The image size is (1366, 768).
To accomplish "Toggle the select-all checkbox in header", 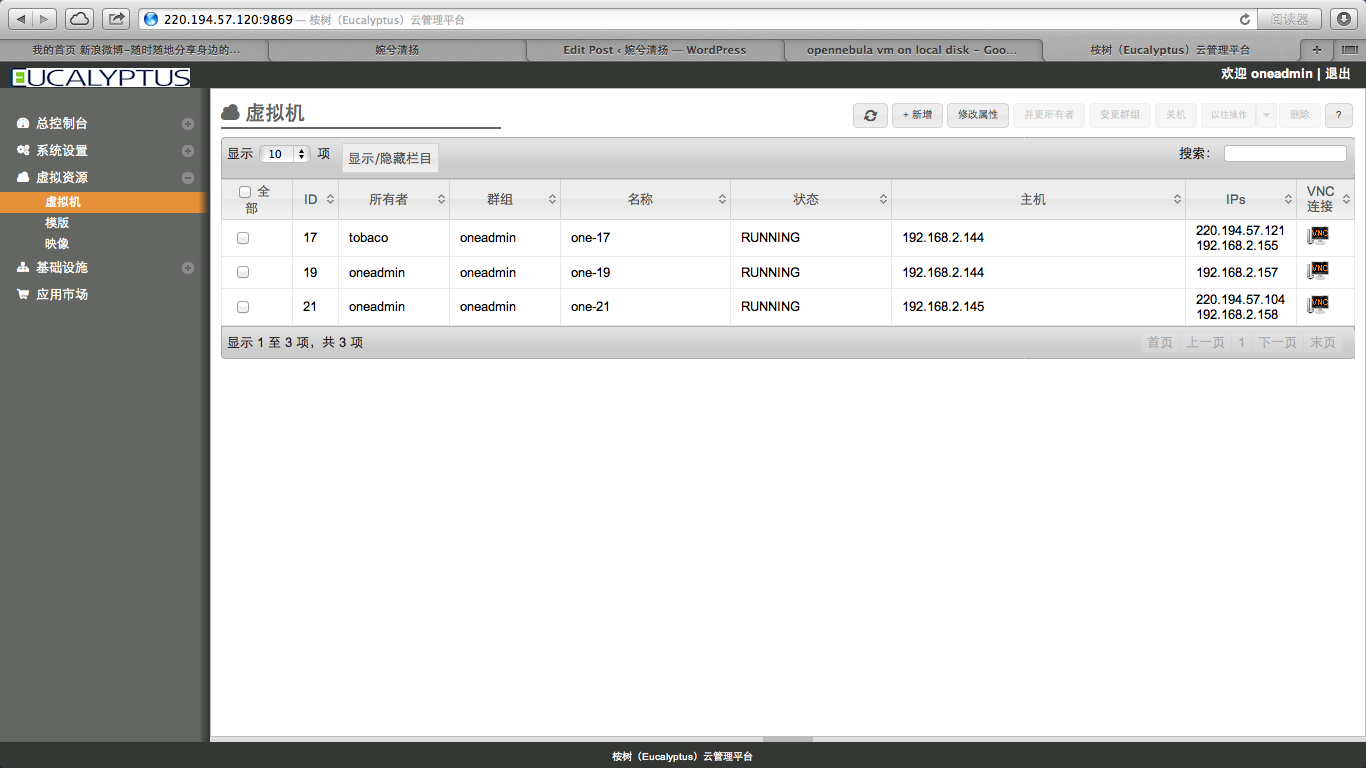I will point(245,192).
